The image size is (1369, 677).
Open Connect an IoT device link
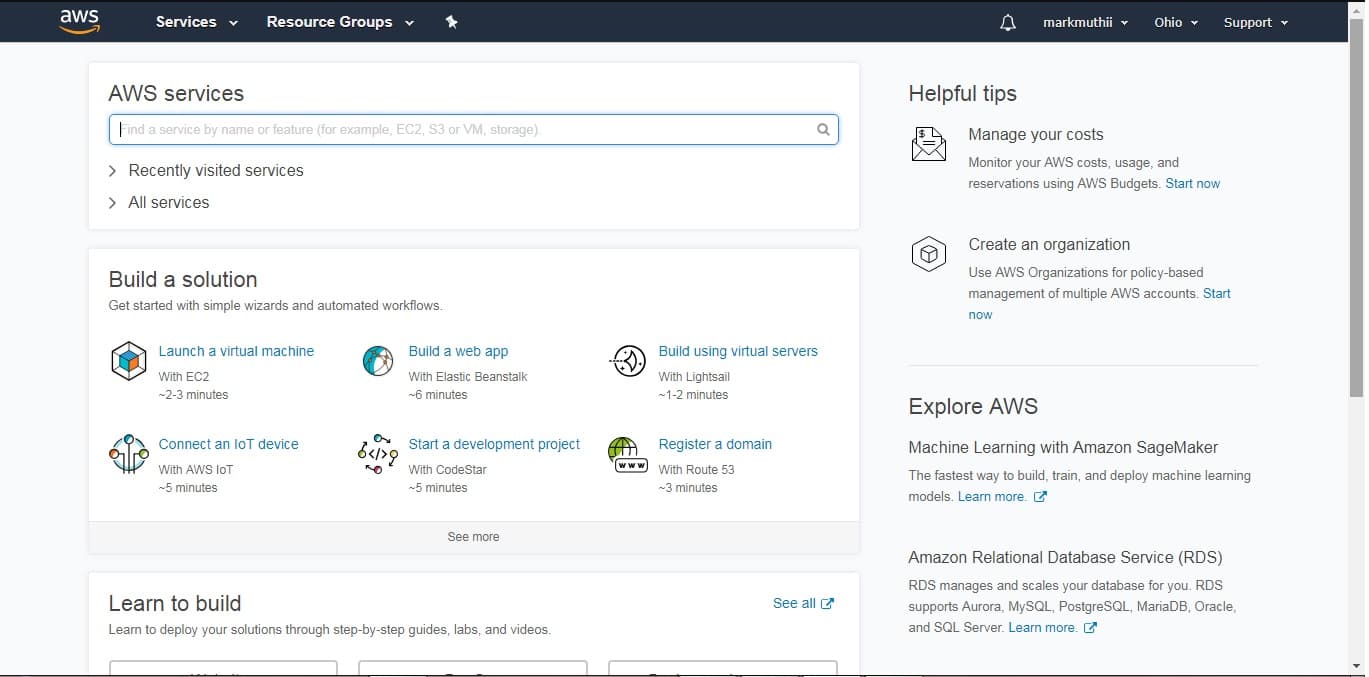[228, 444]
